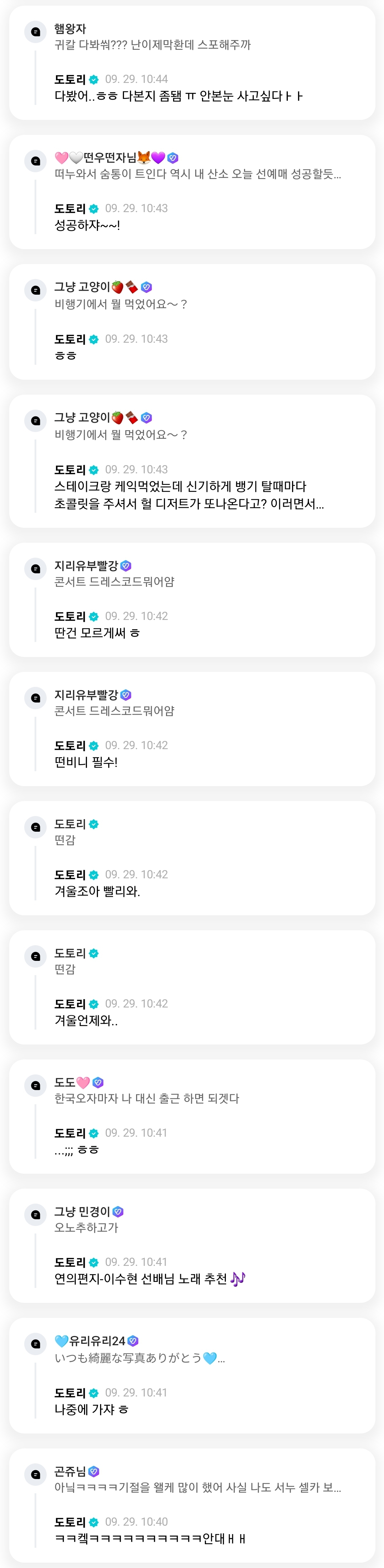Tap the badge icon after 유리유리24
This screenshot has width=384, height=1568.
coord(134,1340)
